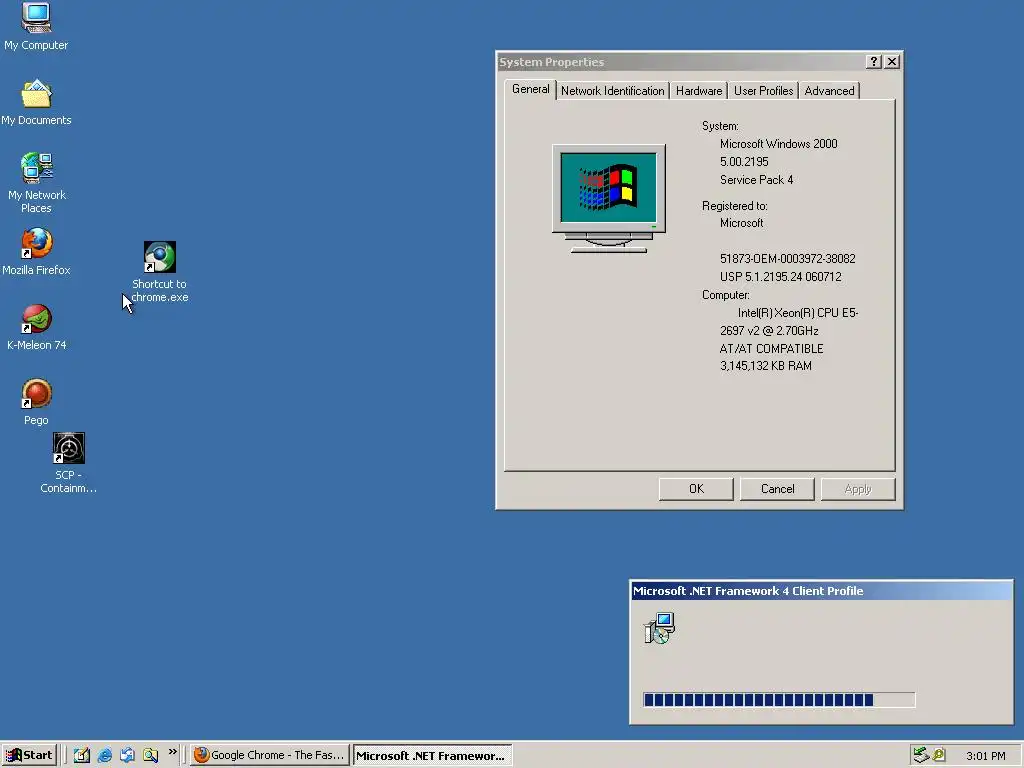1024x768 pixels.
Task: Click the Windows logo monitor image
Action: point(609,199)
